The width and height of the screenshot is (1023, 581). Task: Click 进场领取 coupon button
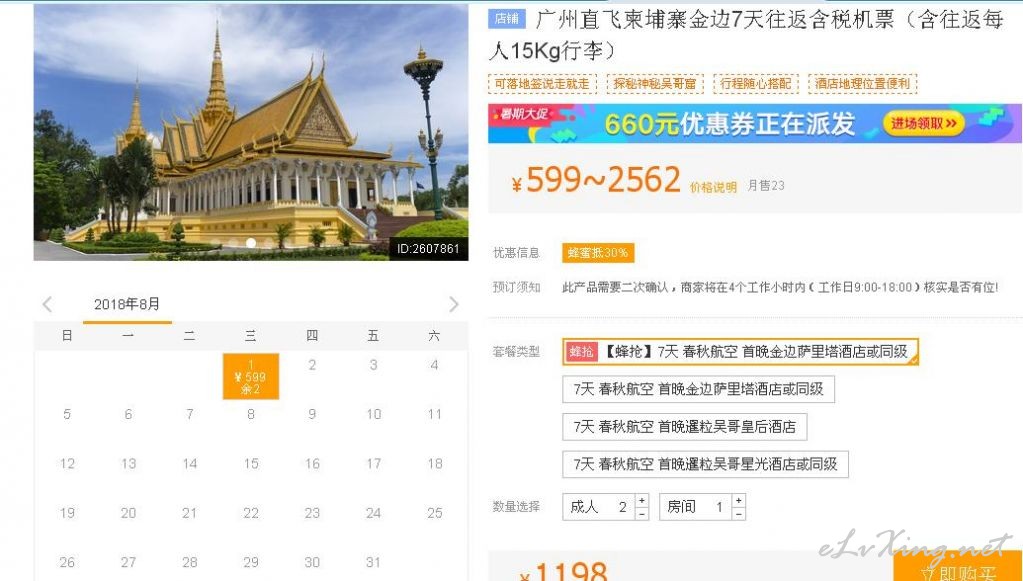pos(924,123)
